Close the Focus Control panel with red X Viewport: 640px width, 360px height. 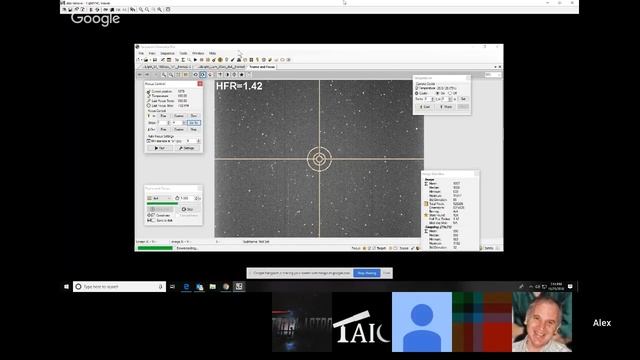tap(200, 84)
